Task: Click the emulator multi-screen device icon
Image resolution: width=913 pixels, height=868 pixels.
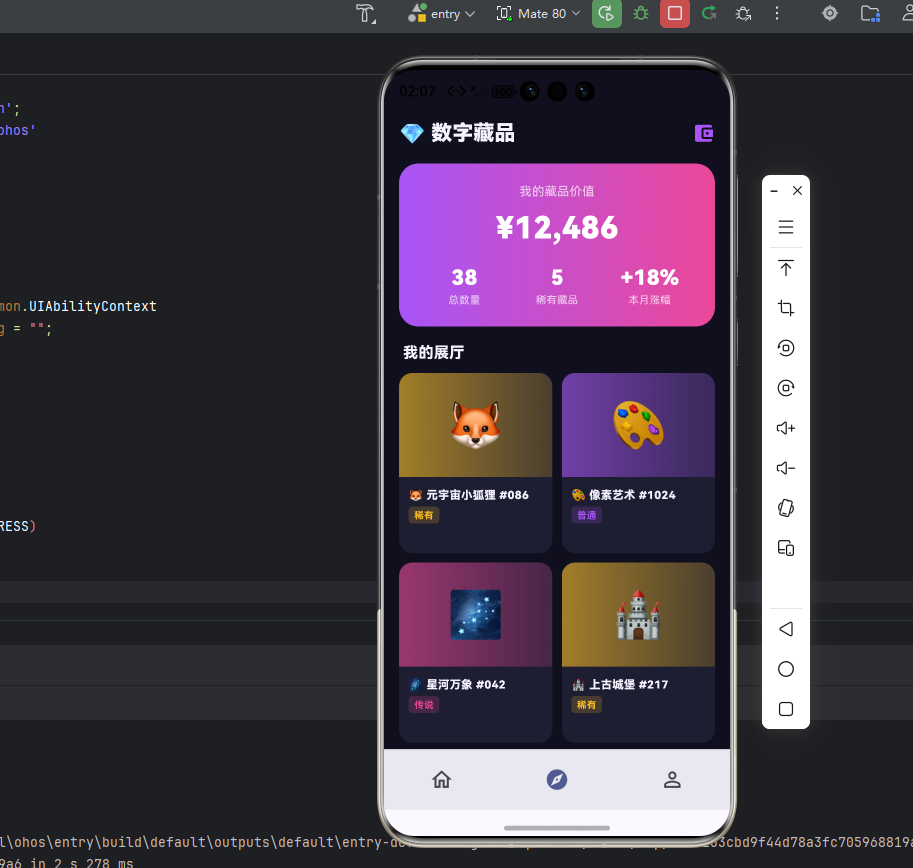Action: [785, 548]
